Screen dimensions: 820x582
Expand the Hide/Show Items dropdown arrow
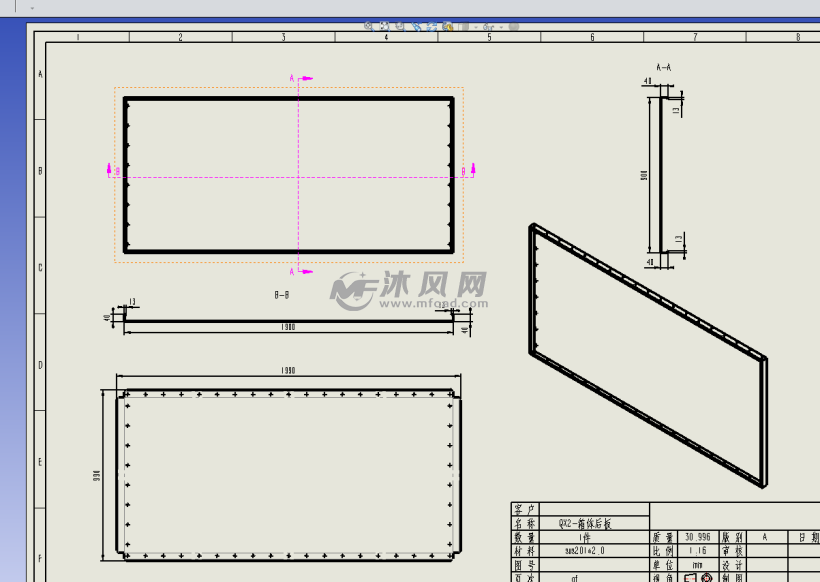click(x=502, y=27)
